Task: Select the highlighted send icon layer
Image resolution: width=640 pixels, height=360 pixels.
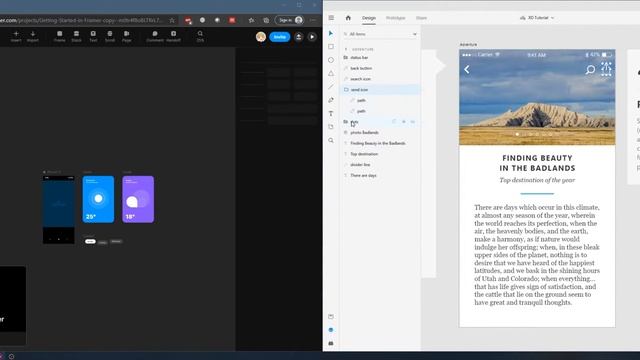Action: 380,89
